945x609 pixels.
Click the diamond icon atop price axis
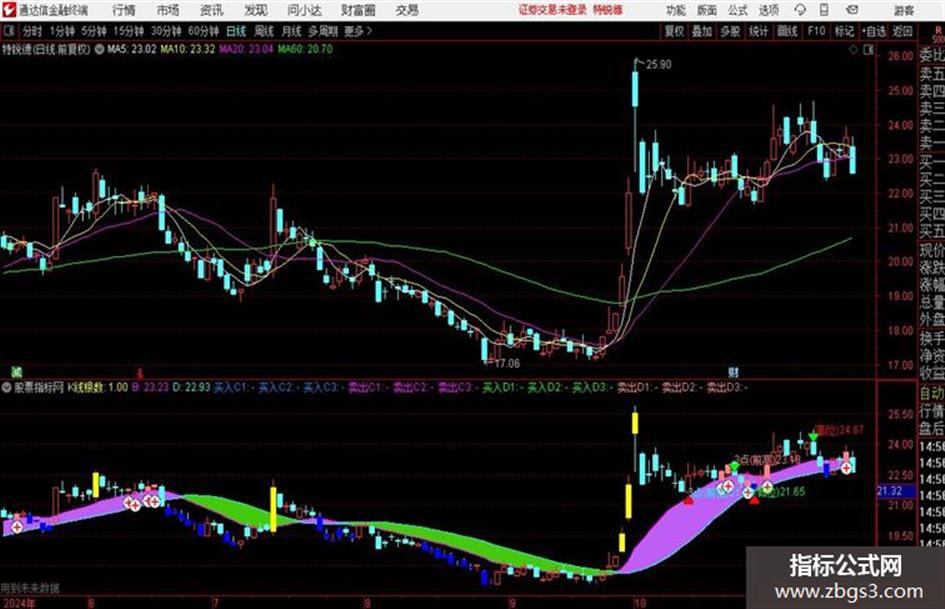click(853, 50)
